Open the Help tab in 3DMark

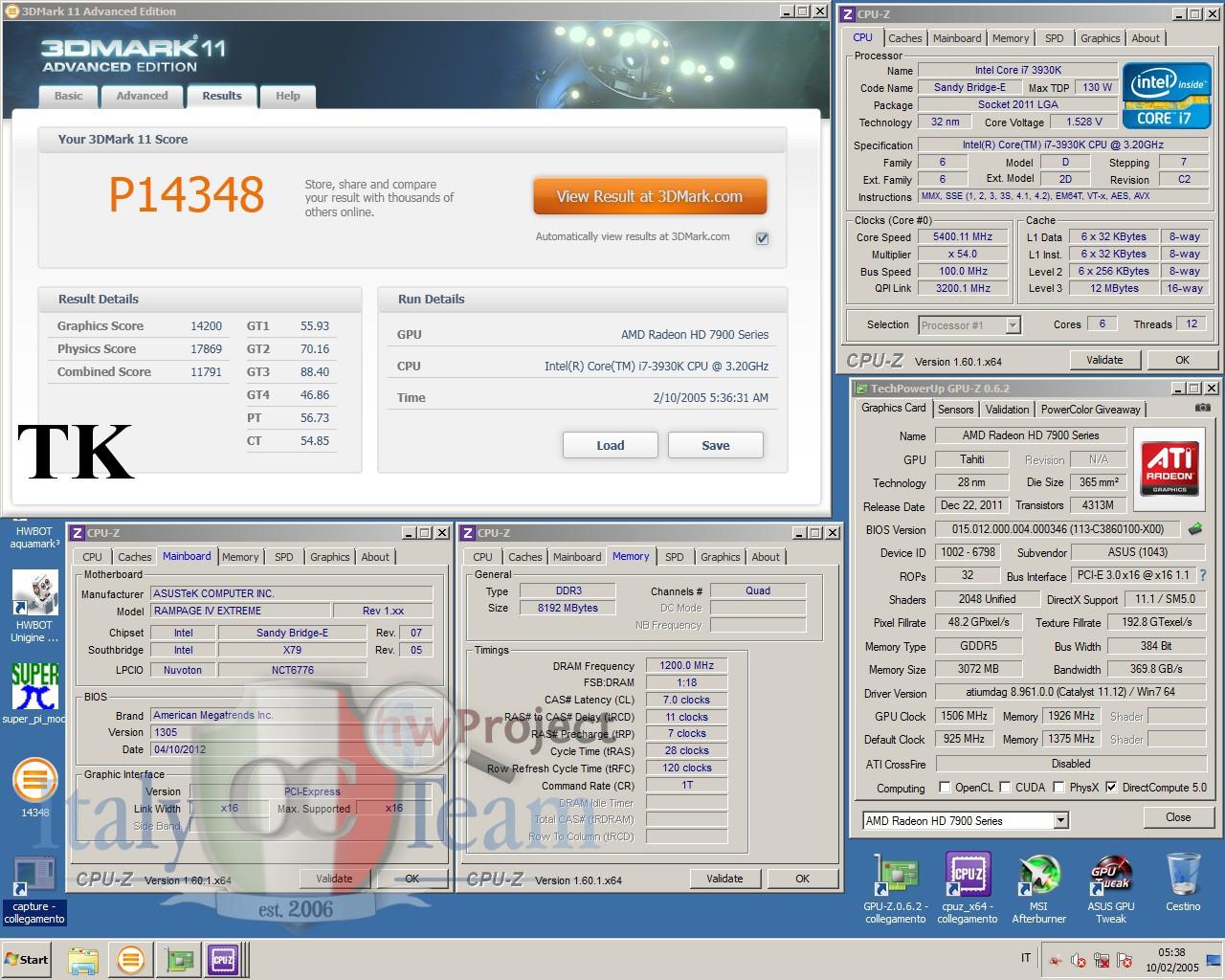click(x=288, y=96)
